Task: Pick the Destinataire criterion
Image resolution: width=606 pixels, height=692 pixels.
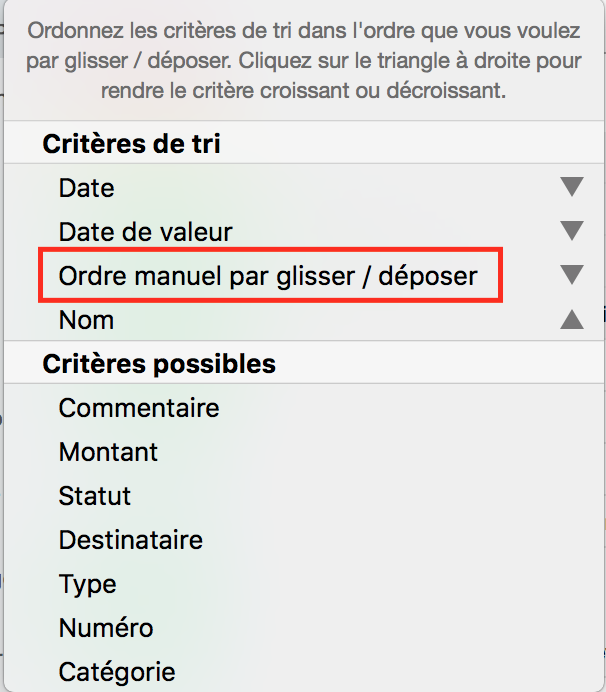Action: point(131,540)
